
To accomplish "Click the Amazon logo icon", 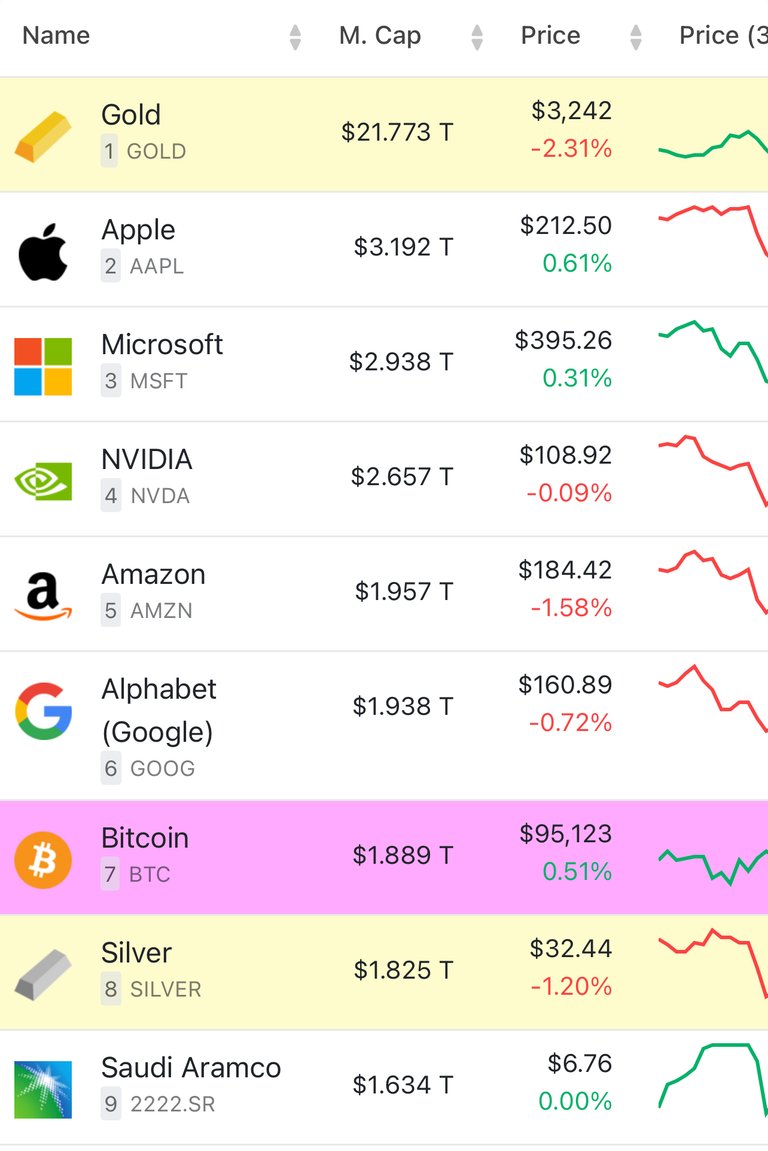I will click(43, 596).
